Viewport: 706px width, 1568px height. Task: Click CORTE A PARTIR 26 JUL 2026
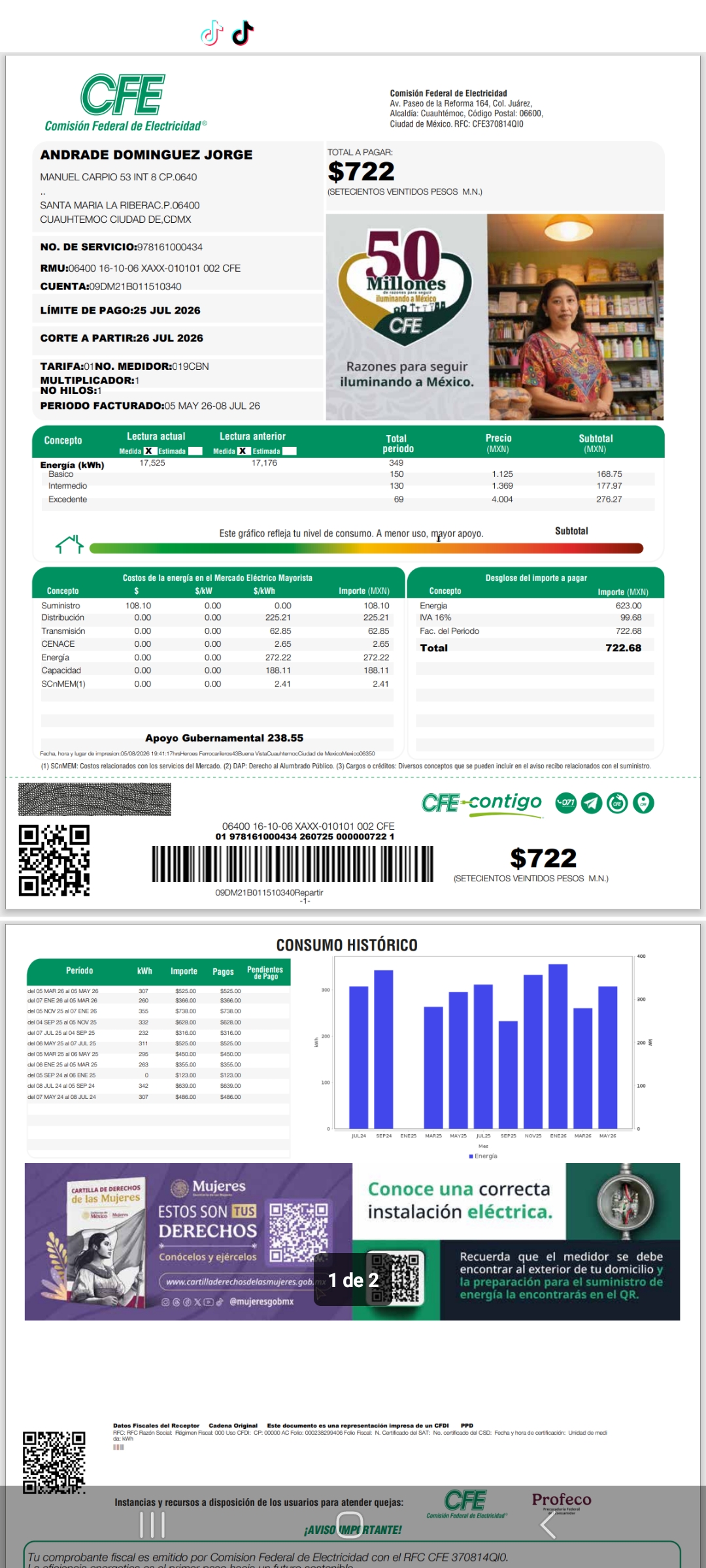(x=122, y=338)
